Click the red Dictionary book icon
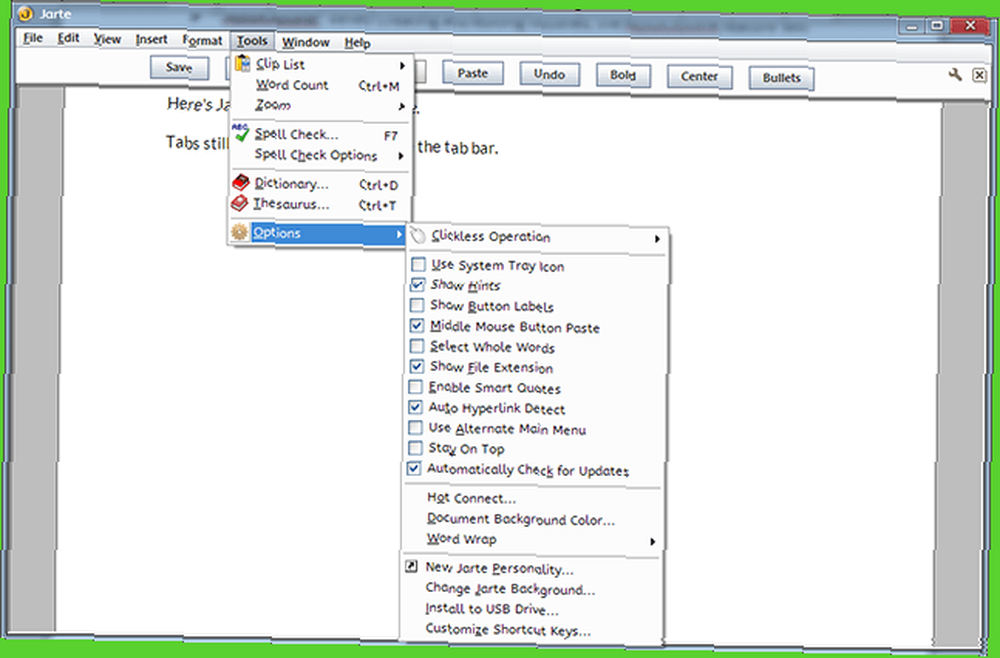This screenshot has width=1000, height=658. [x=240, y=182]
